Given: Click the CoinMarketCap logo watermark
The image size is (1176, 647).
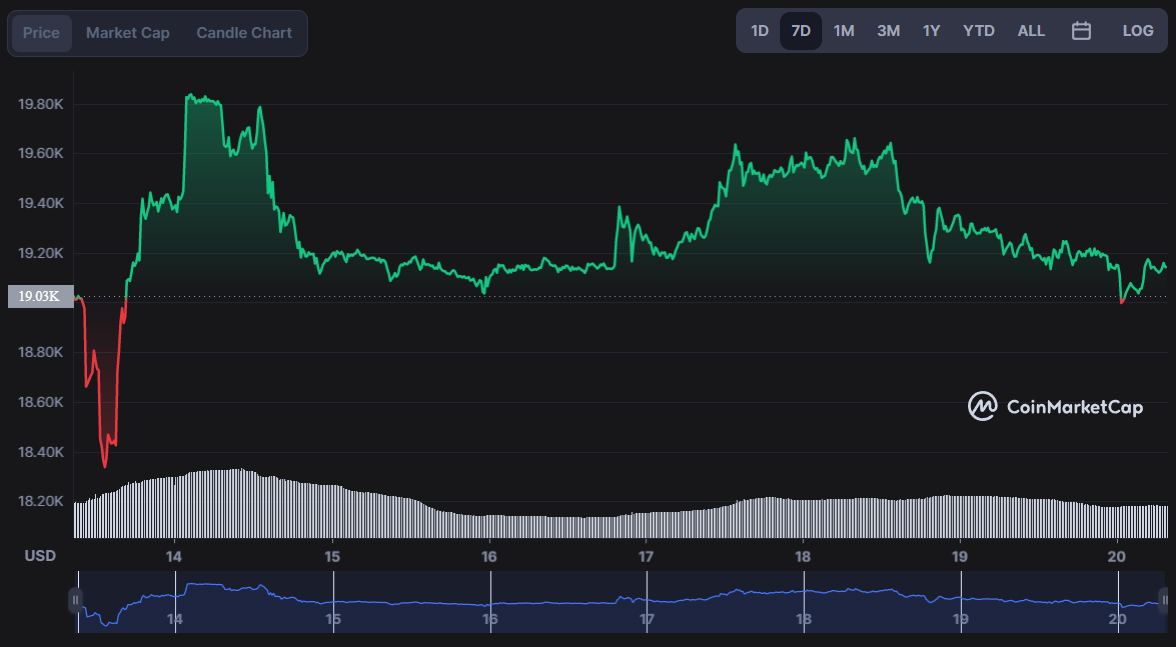Looking at the screenshot, I should 1055,406.
